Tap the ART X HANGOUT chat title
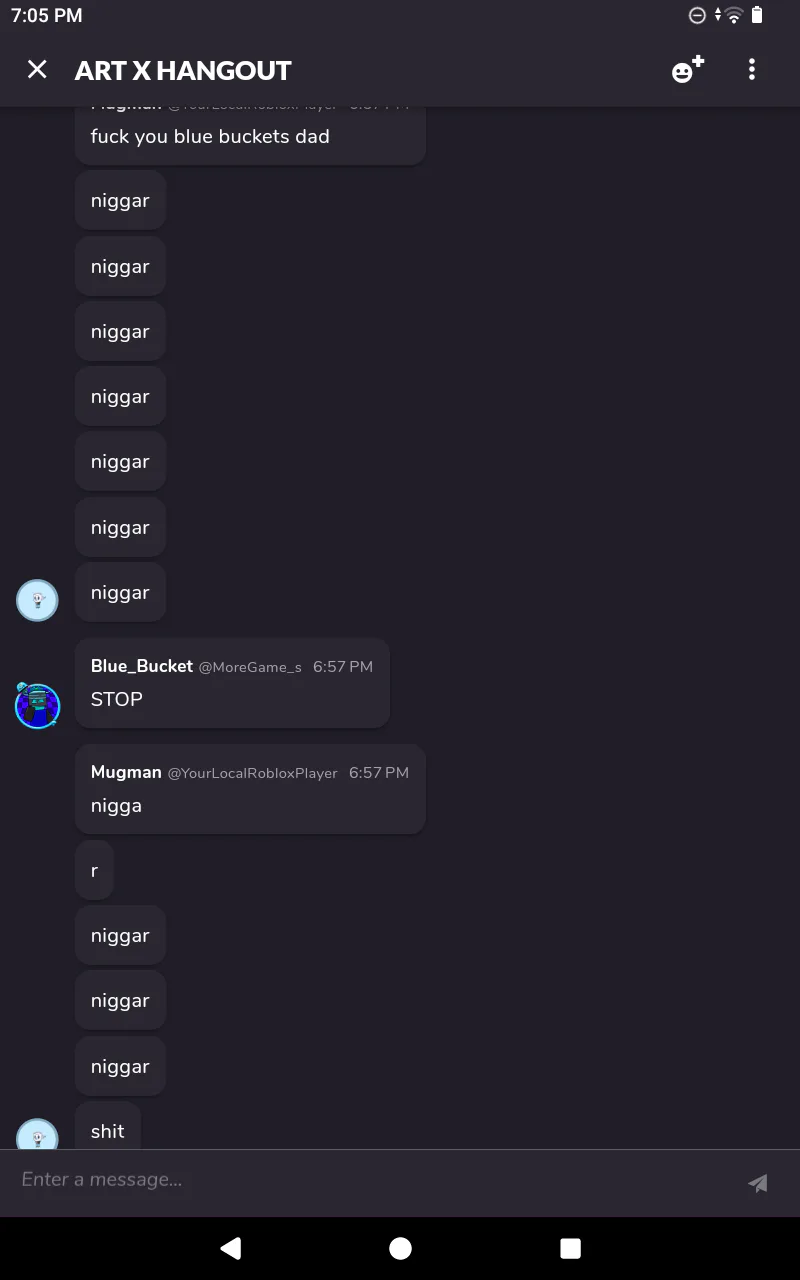The width and height of the screenshot is (800, 1280). 183,70
